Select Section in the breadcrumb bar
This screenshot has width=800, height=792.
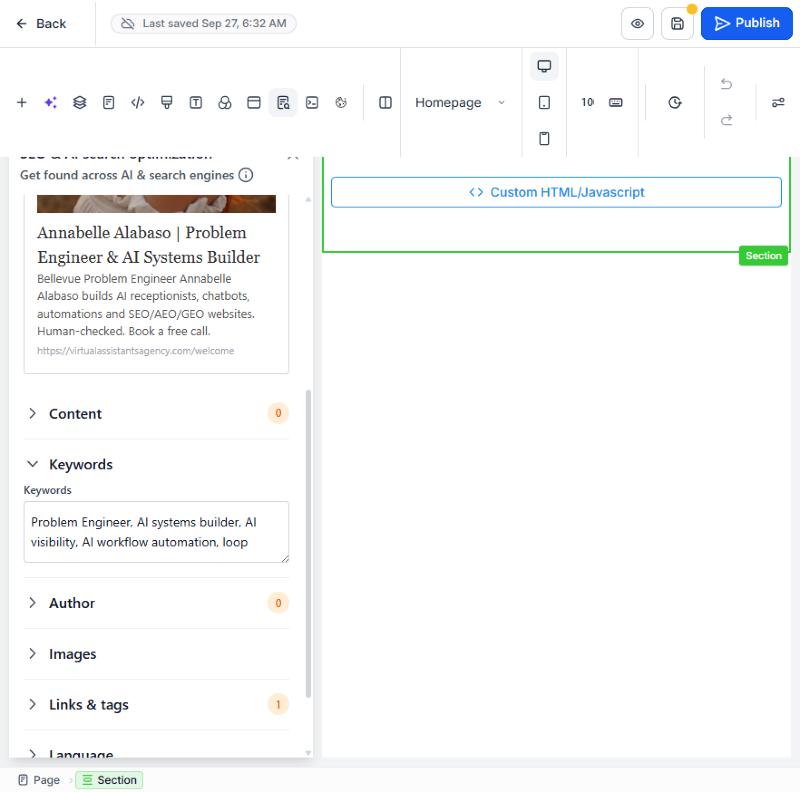tap(109, 780)
